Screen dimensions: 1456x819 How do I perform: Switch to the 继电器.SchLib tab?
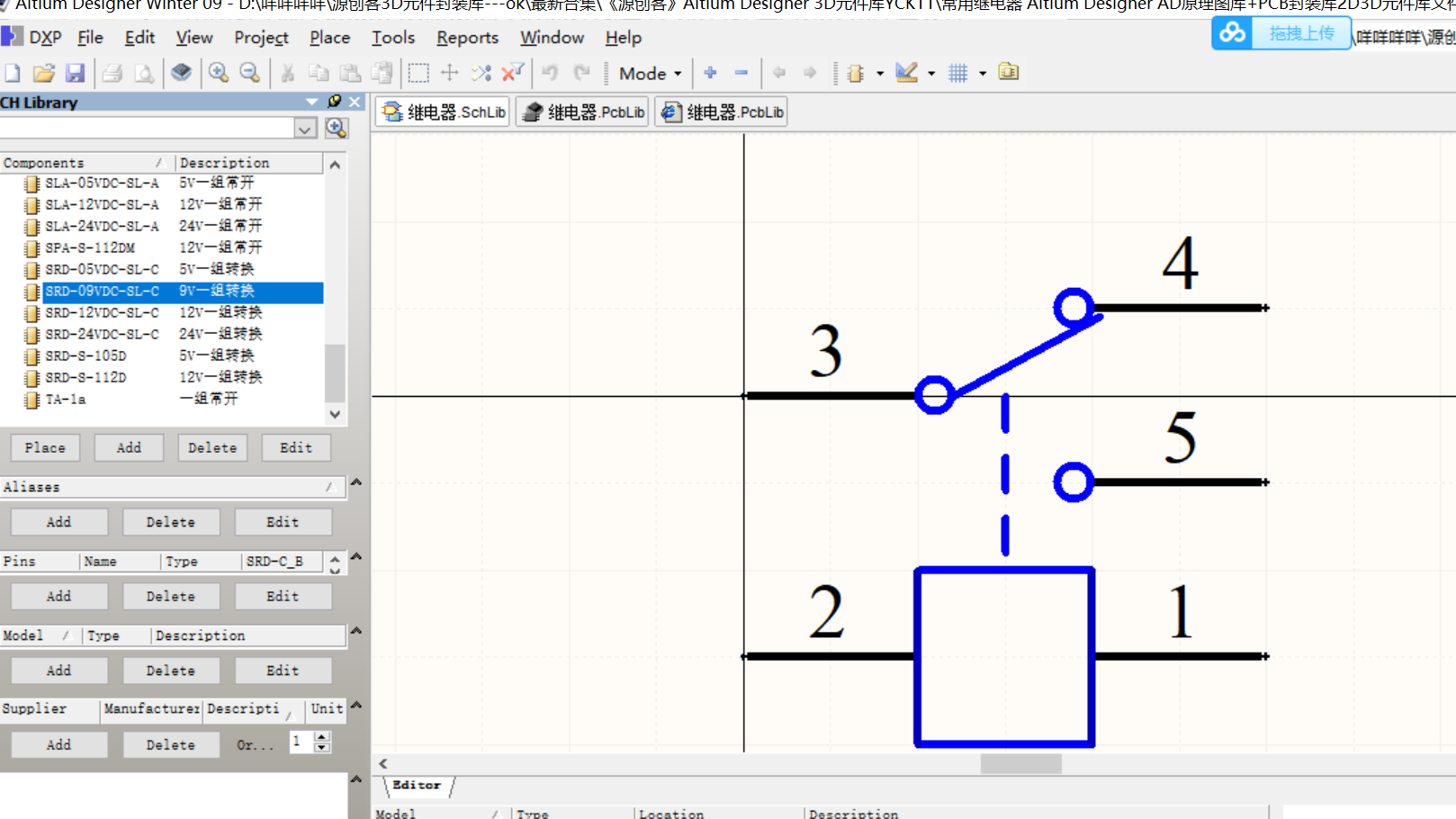click(444, 112)
